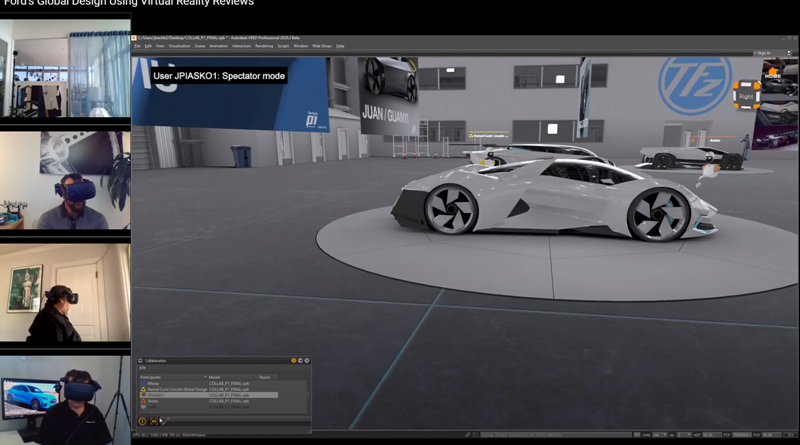800x445 pixels.
Task: Select participant Amko in the list
Action: pyautogui.click(x=153, y=401)
